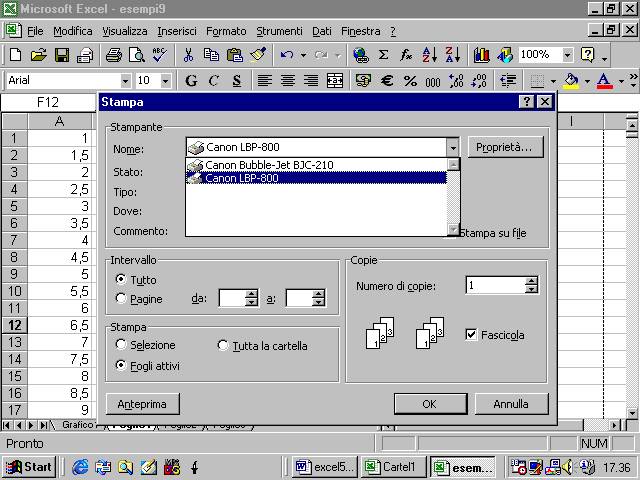Save the workbook with the floppy disk icon
Screen dimensions: 640x480
62,55
